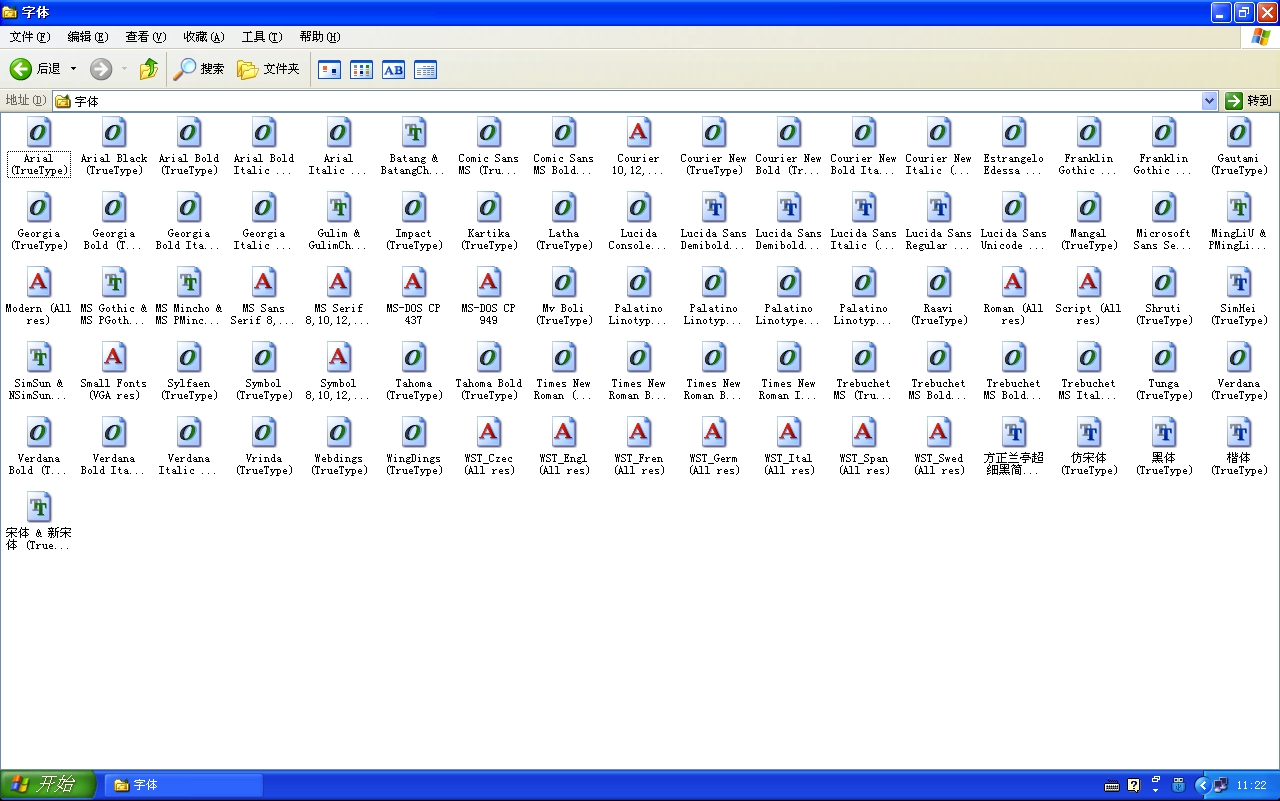Expand the address bar dropdown
Viewport: 1280px width, 801px height.
(x=1209, y=101)
